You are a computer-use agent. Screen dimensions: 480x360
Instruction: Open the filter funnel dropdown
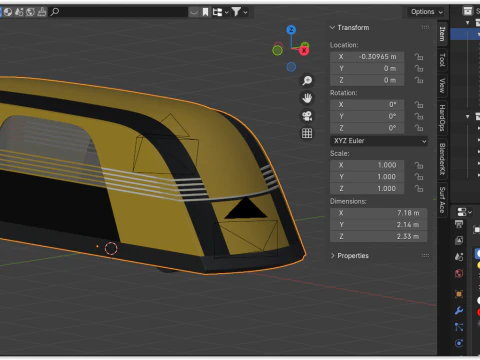[240, 12]
